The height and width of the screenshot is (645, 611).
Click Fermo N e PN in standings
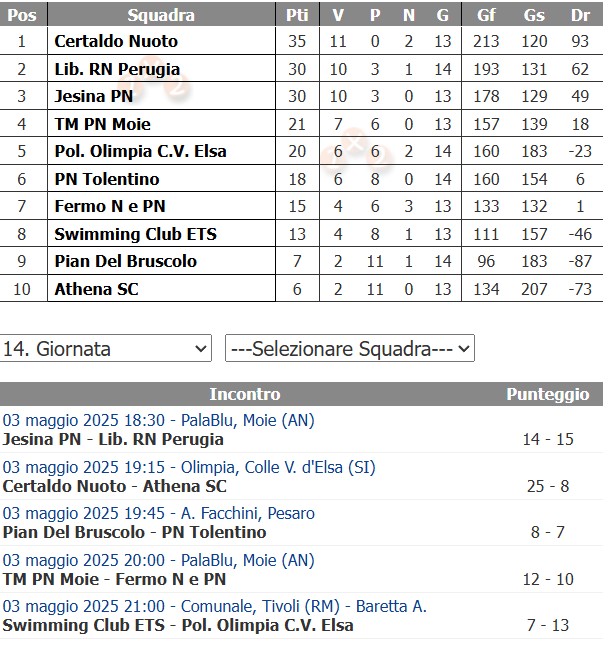110,207
